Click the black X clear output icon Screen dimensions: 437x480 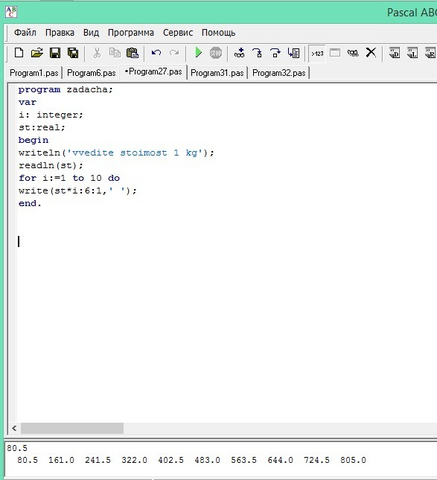click(371, 53)
